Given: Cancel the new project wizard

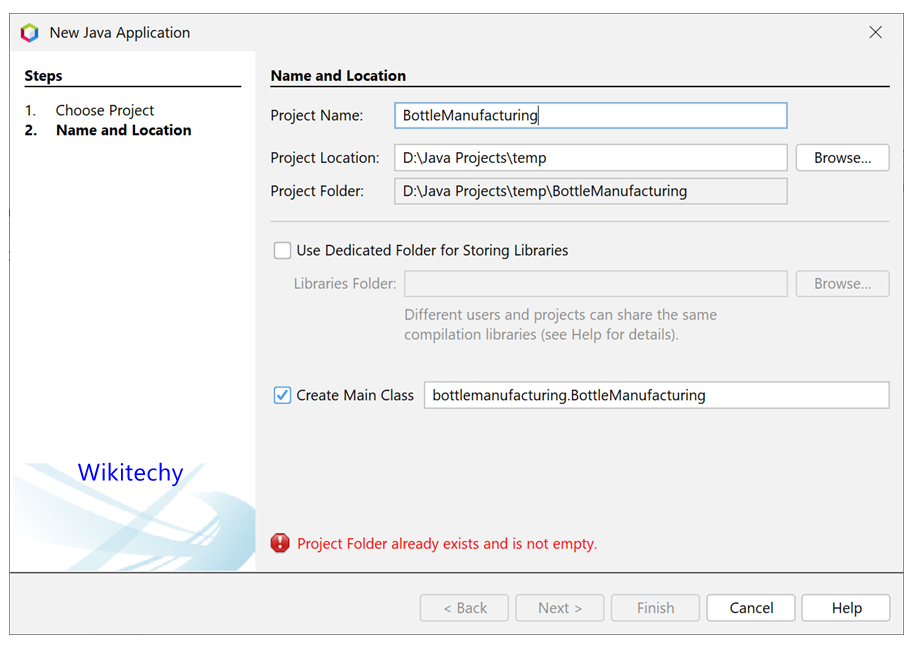Looking at the screenshot, I should click(751, 608).
